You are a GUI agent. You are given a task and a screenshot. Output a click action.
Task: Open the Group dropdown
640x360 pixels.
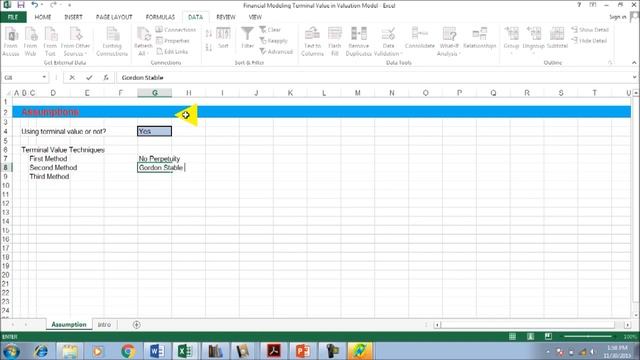tap(511, 40)
